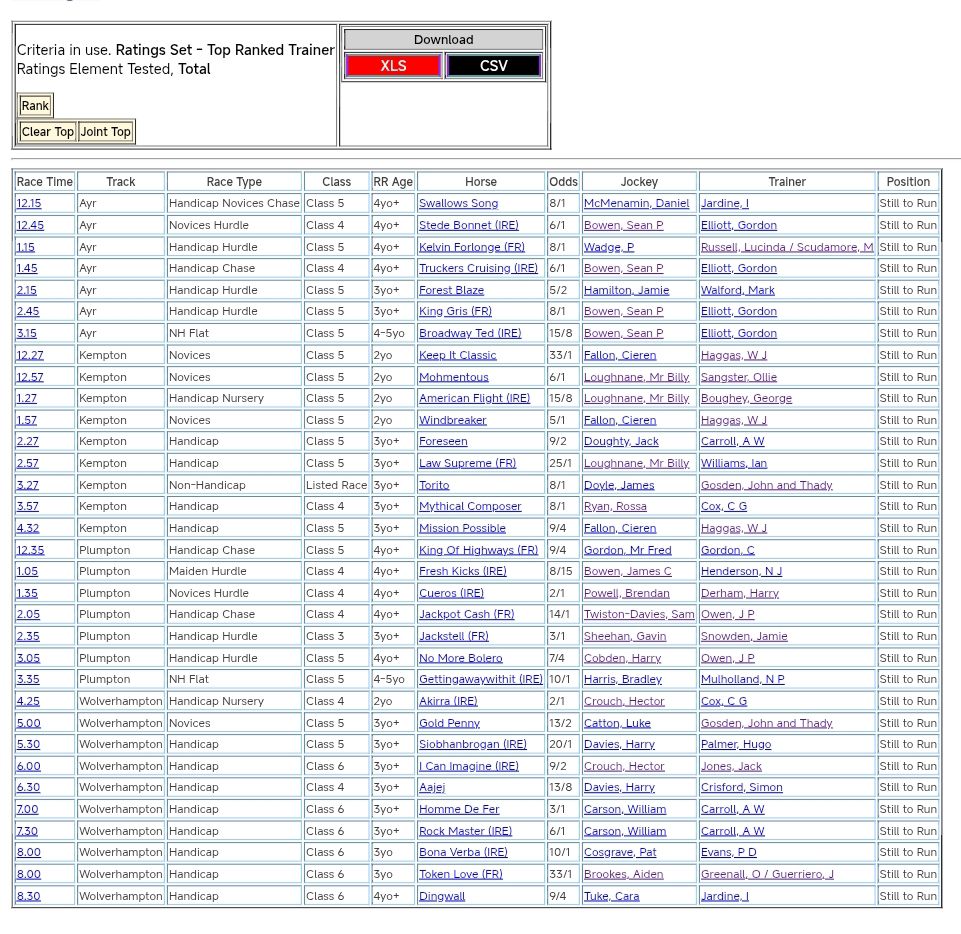Click horse Torito link
Screen dimensions: 961x934
pyautogui.click(x=434, y=485)
